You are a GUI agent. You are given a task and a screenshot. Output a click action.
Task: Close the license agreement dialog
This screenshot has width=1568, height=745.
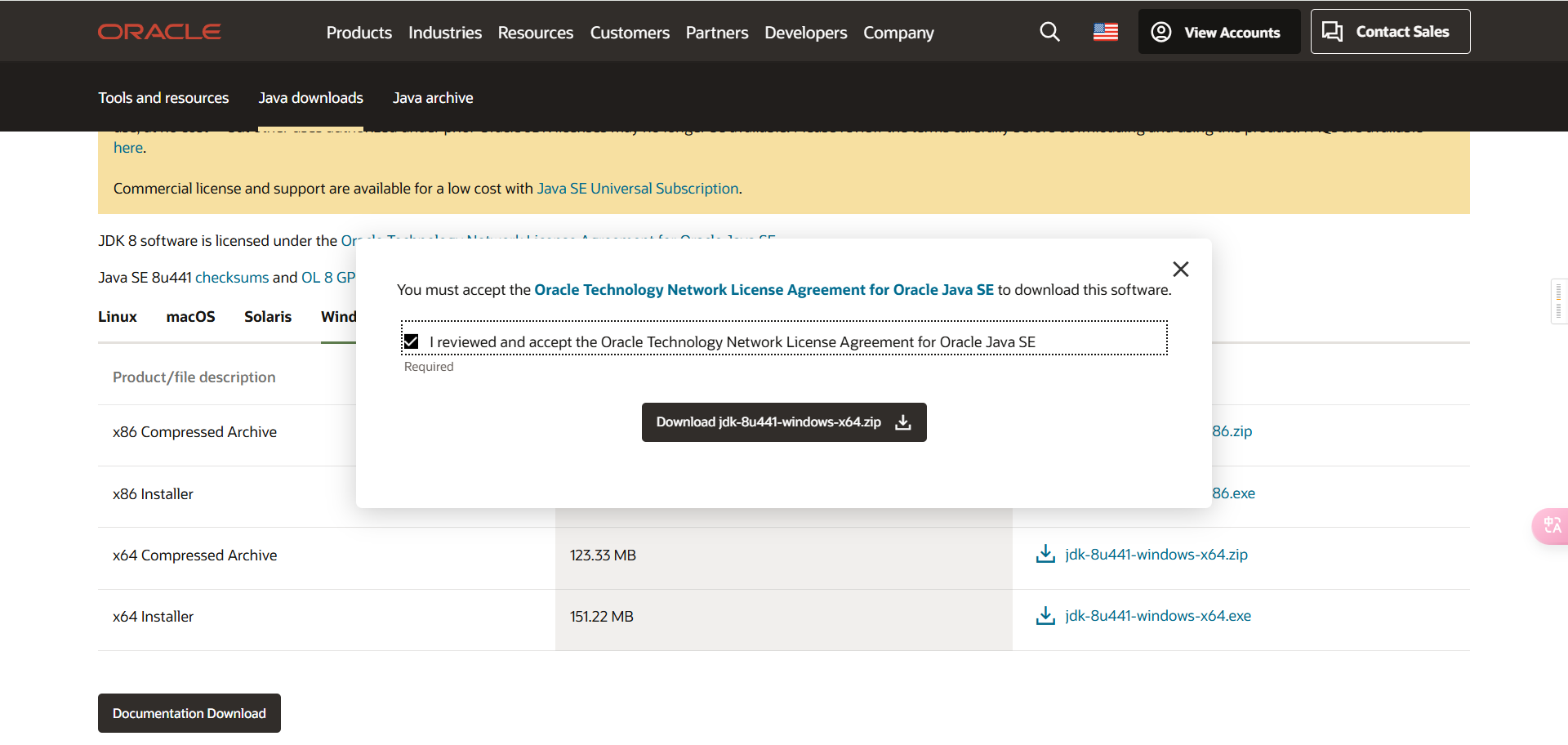[1180, 270]
